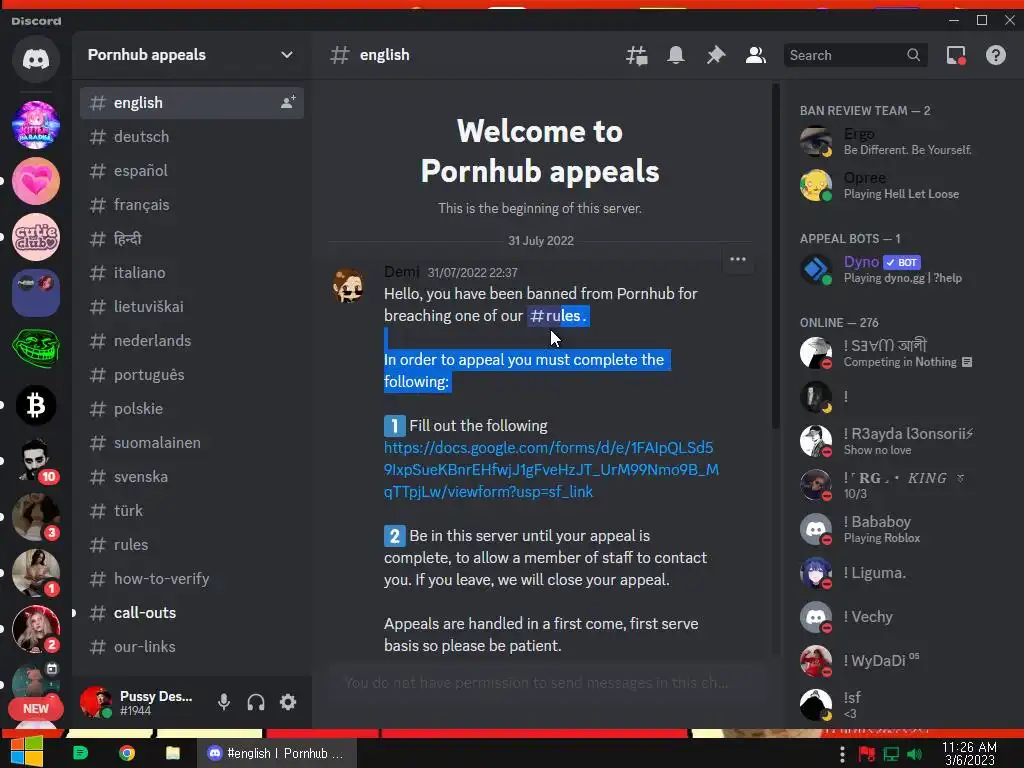Open the Threads icon in channel header
The width and height of the screenshot is (1024, 768).
point(637,56)
